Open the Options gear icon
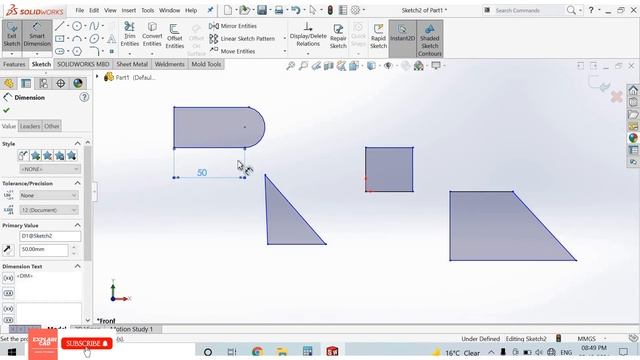 [356, 10]
